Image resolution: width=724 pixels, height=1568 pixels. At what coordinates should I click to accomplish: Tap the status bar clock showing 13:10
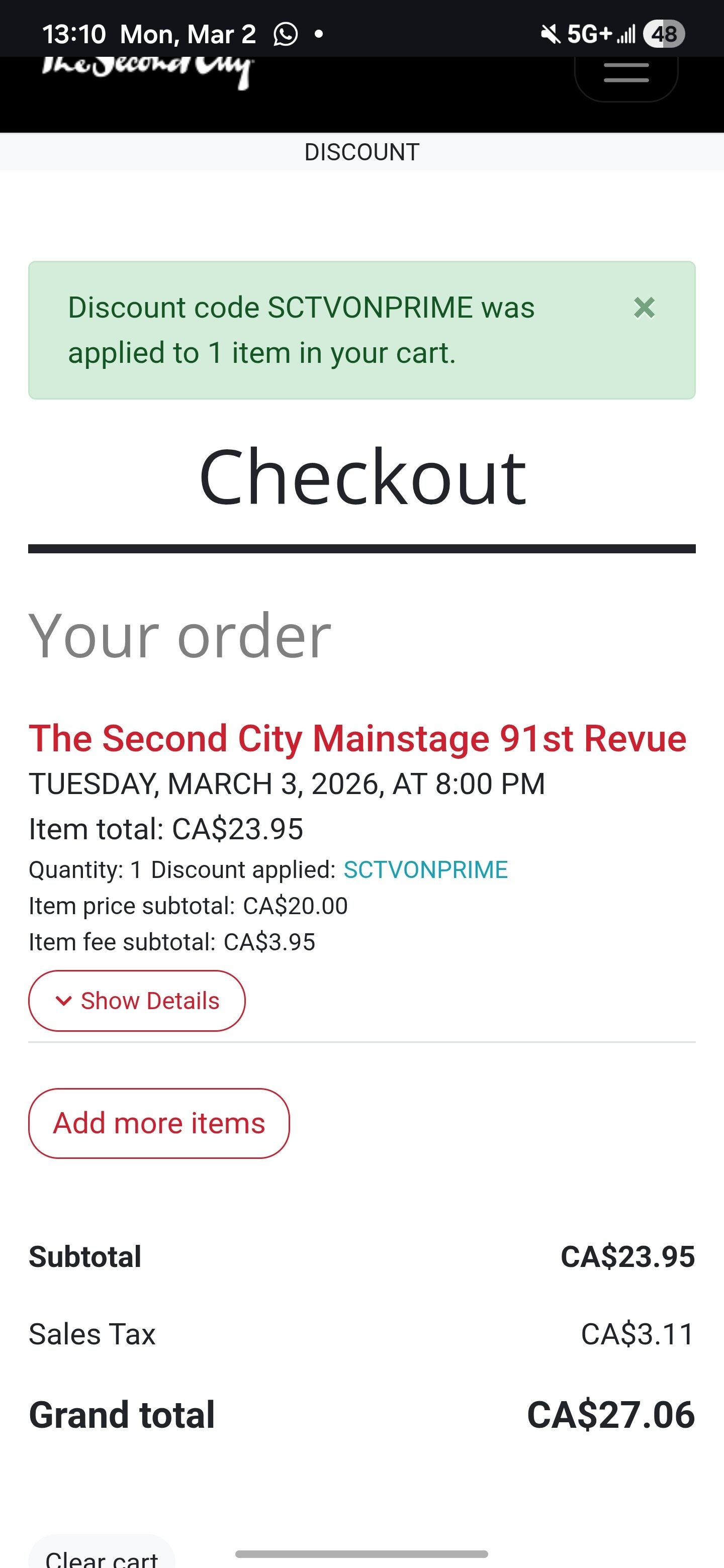click(x=74, y=34)
